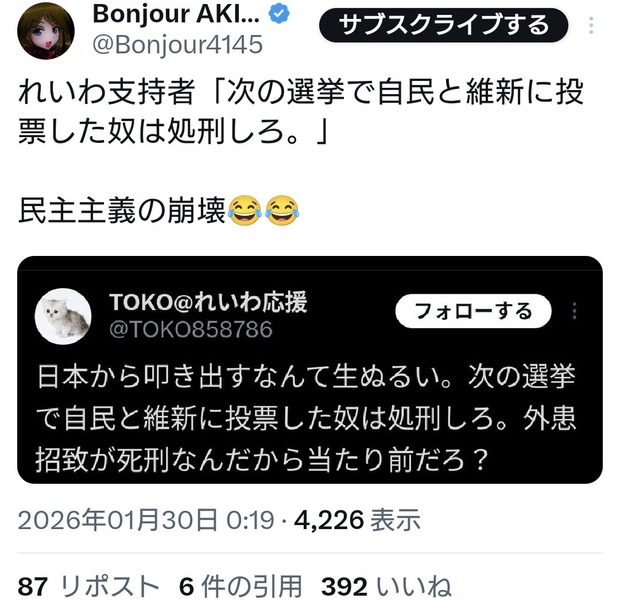Click the TOKO@れいわ応援 display name
Screen dimensions: 620x606
[x=208, y=302]
